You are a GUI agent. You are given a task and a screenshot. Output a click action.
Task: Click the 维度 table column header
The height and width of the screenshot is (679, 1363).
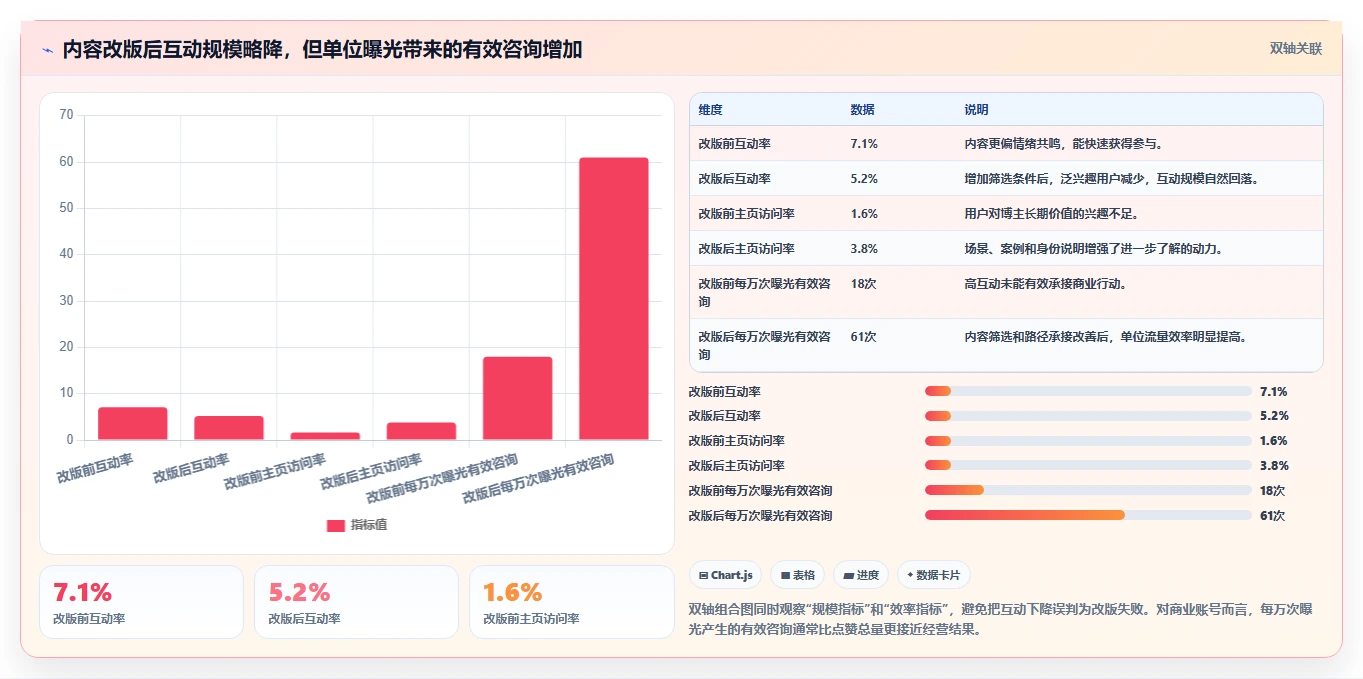pyautogui.click(x=710, y=110)
